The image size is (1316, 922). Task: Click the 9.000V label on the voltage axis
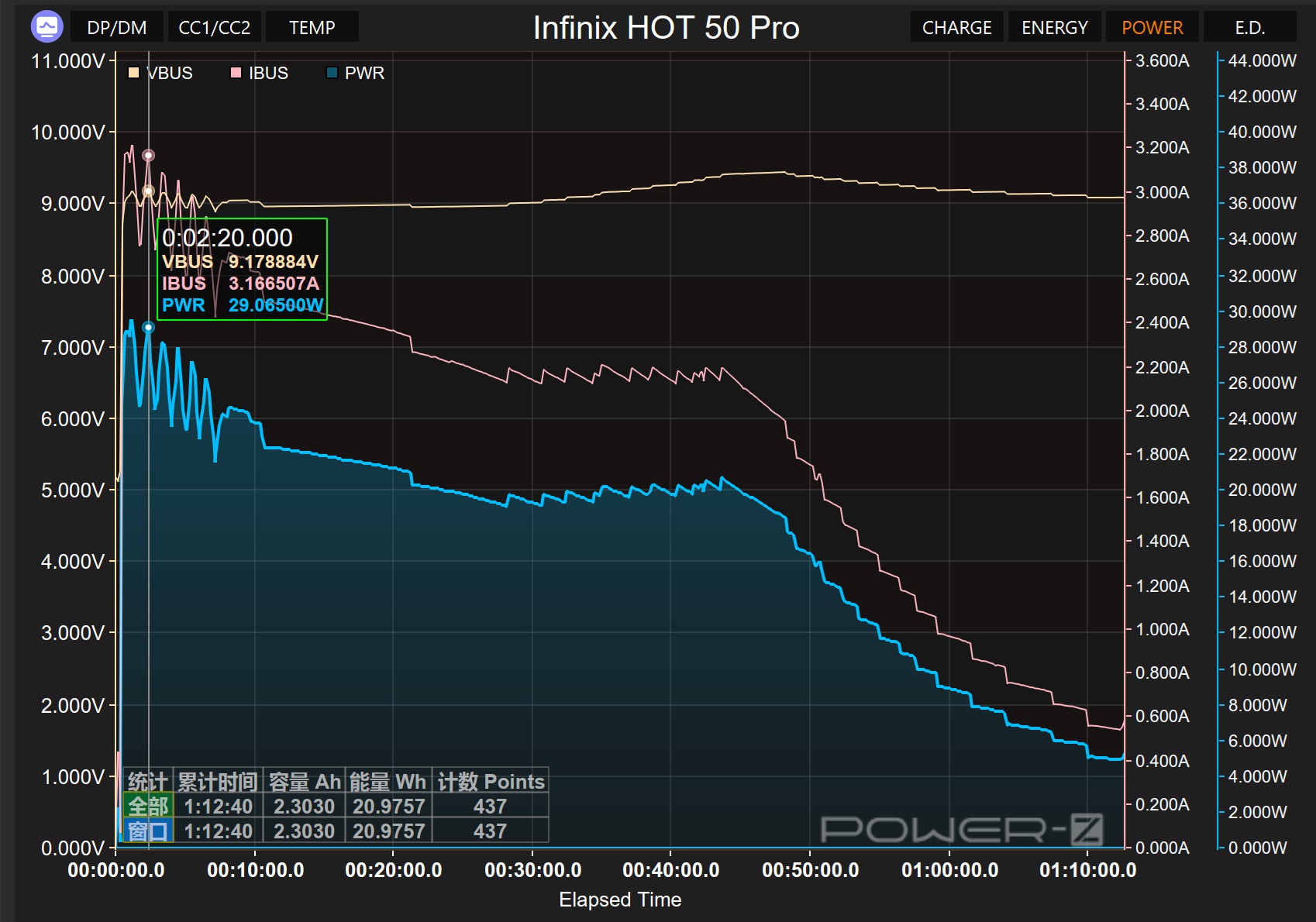[72, 204]
